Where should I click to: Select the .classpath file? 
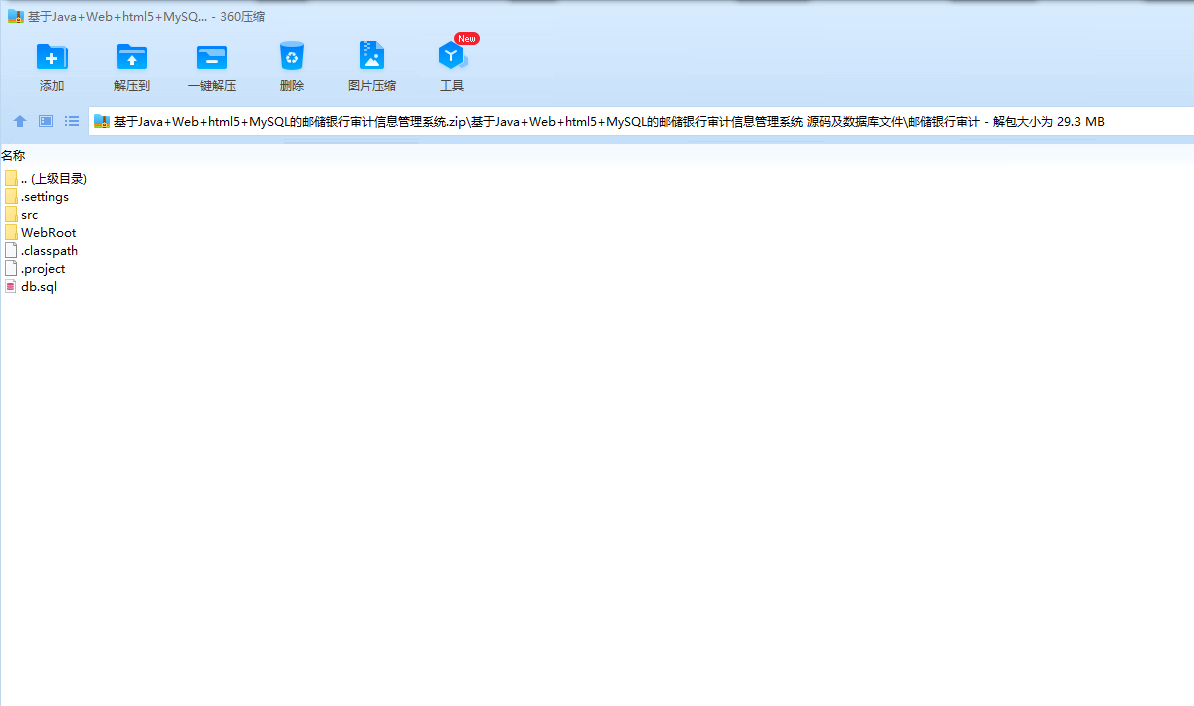[41, 251]
